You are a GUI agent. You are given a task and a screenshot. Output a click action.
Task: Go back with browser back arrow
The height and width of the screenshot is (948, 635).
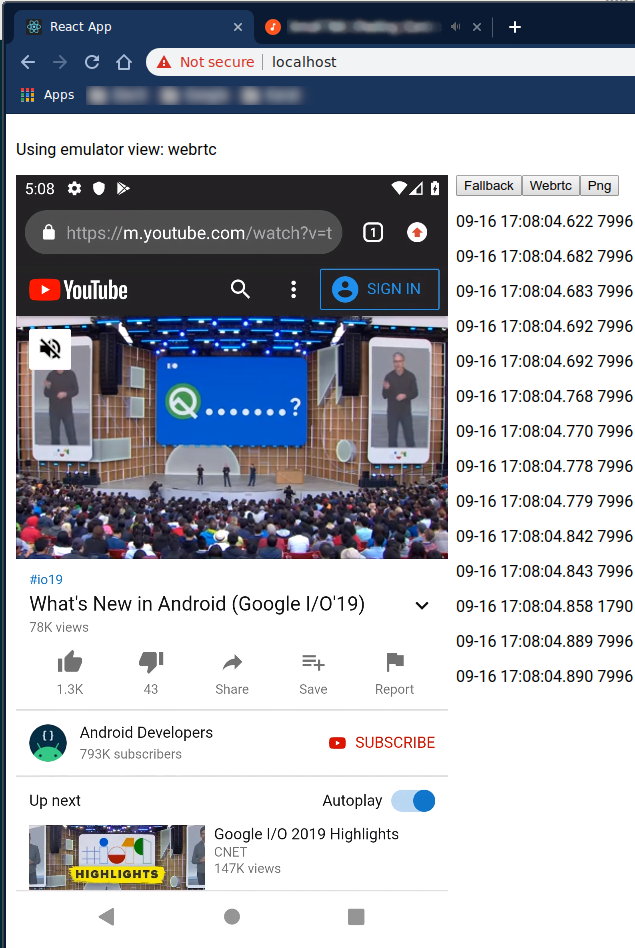[28, 62]
